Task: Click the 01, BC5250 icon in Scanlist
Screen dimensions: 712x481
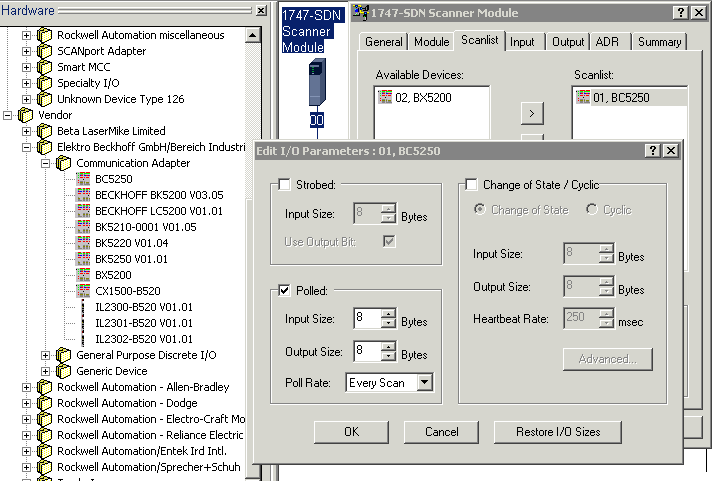Action: pos(583,97)
